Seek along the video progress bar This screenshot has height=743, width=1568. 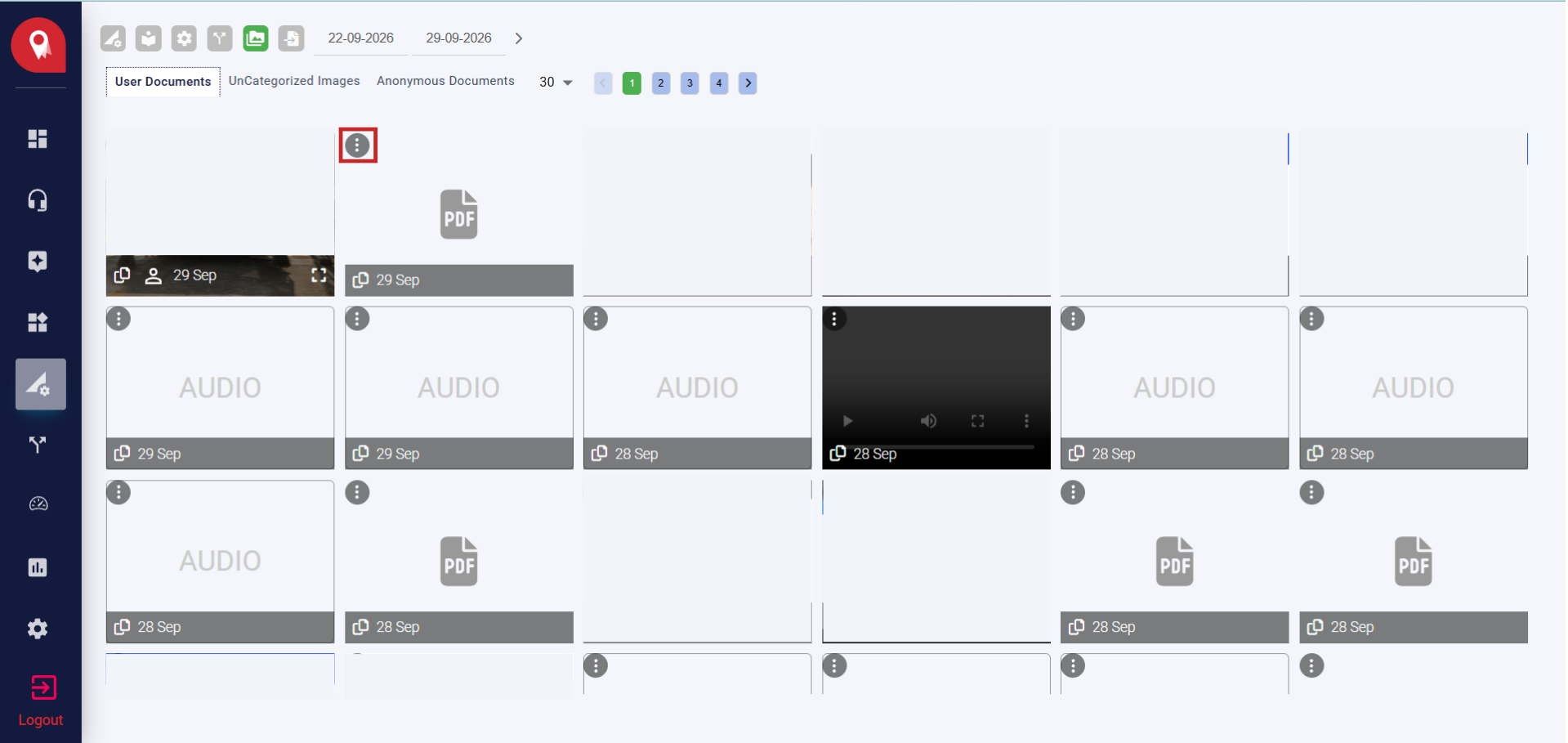coord(936,447)
